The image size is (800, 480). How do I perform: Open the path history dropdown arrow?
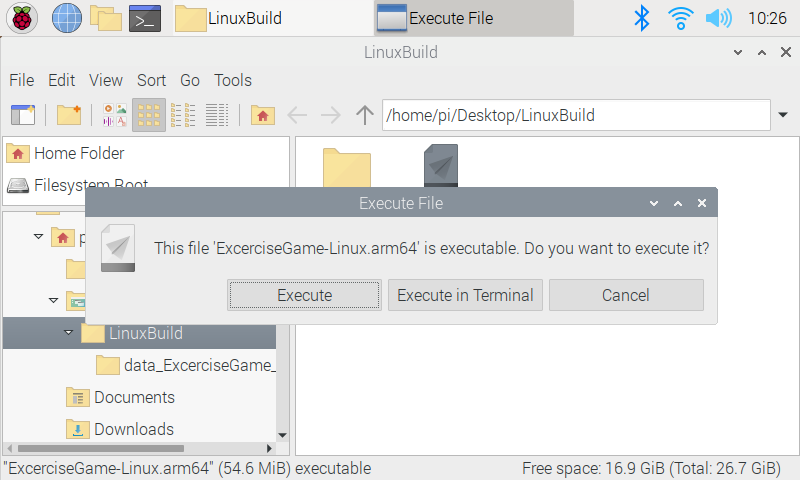click(783, 115)
